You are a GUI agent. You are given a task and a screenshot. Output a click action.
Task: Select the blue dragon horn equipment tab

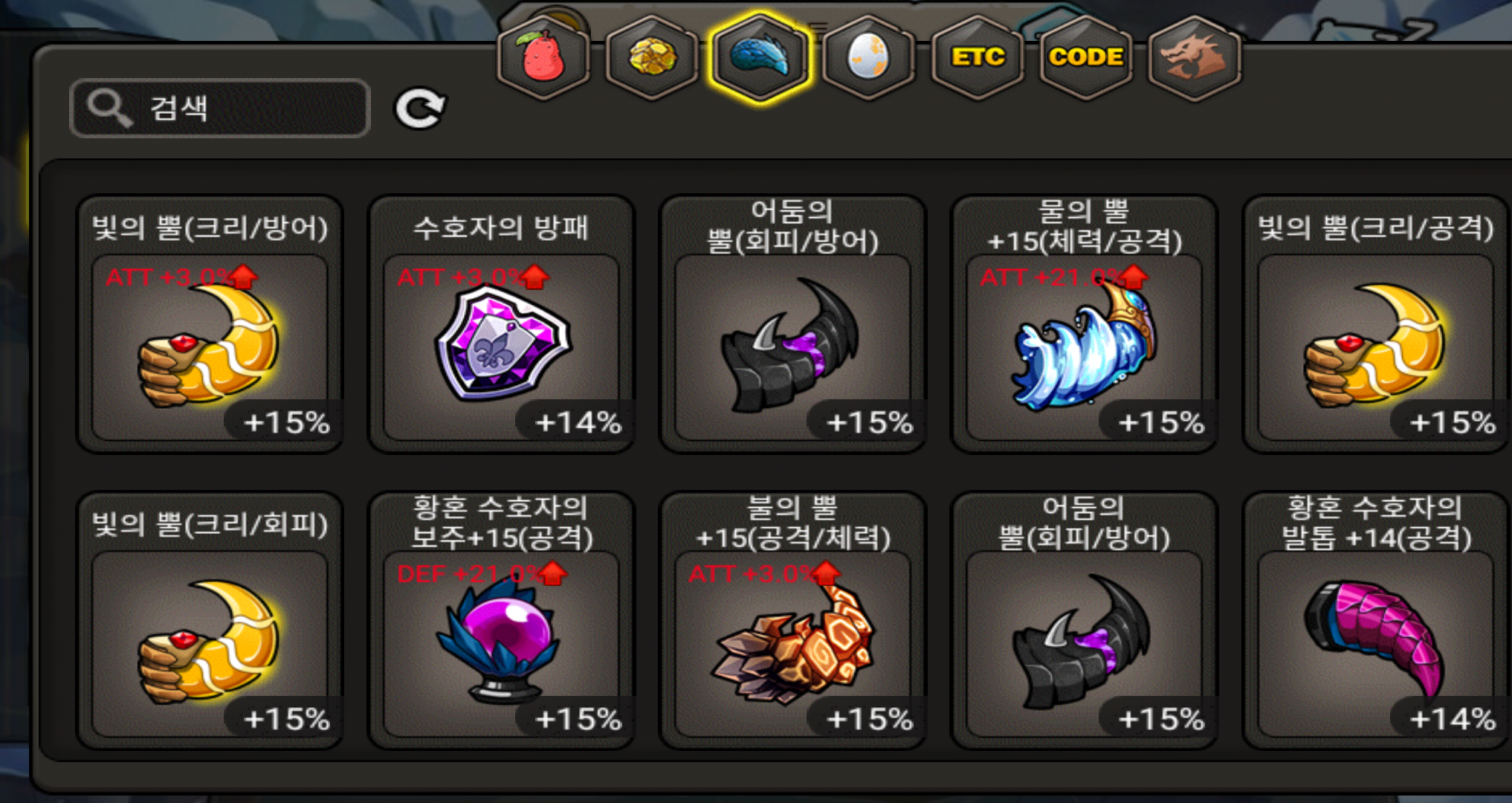pyautogui.click(x=760, y=57)
